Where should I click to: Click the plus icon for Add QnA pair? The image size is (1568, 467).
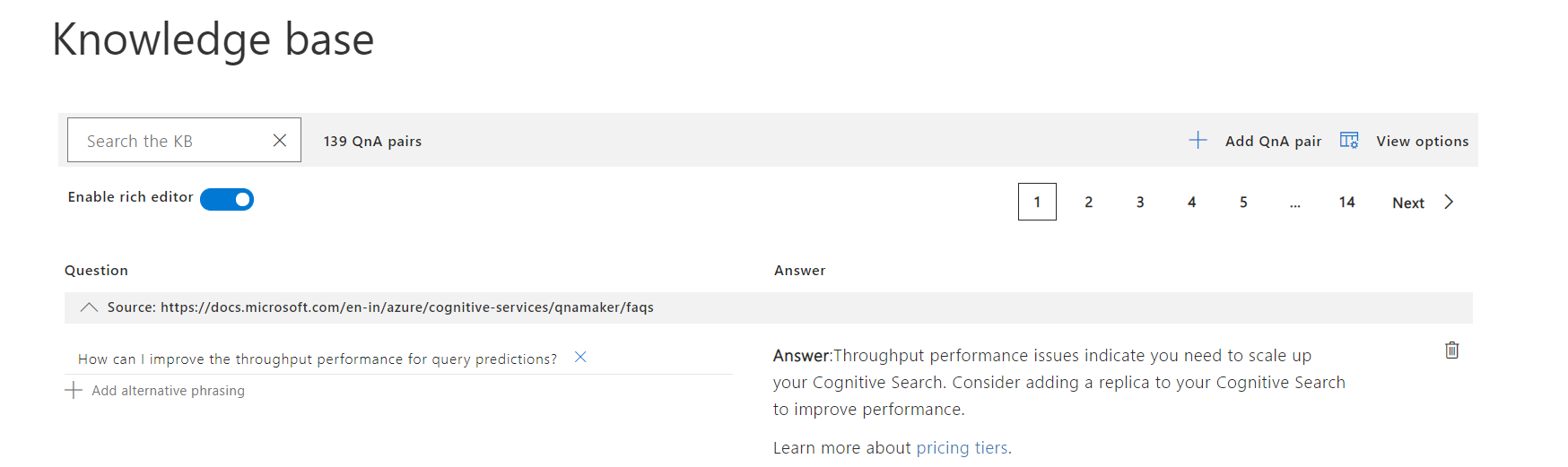[1198, 140]
